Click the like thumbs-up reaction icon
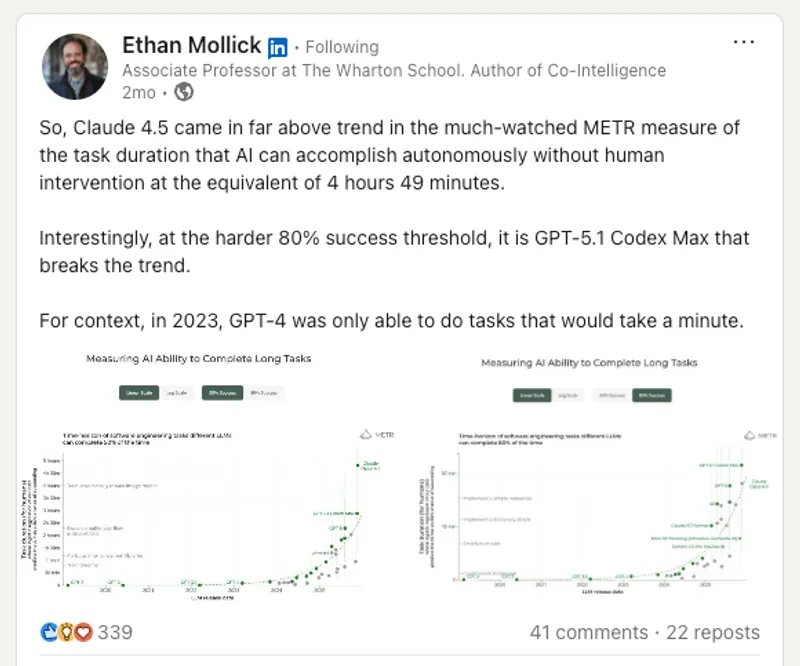Screen dimensions: 800x666 tap(50, 632)
